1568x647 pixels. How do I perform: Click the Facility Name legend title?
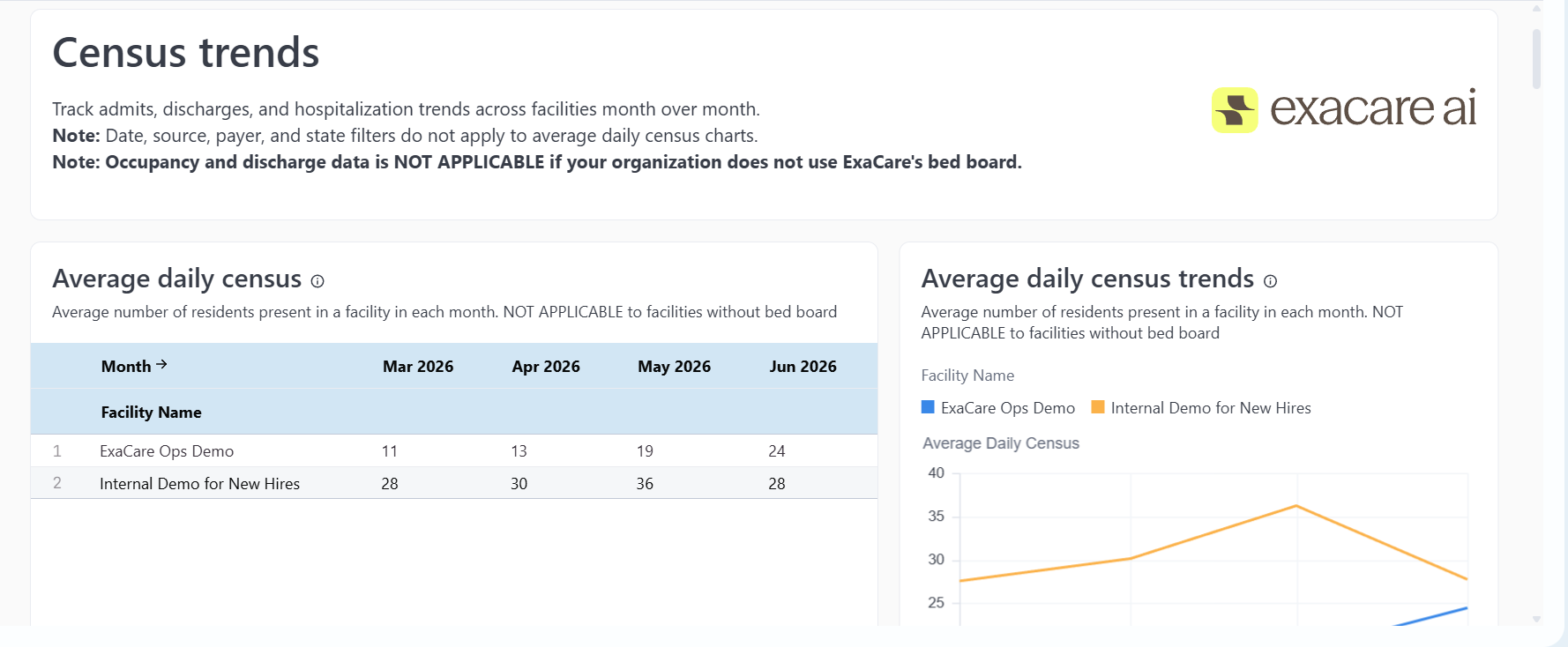(967, 376)
